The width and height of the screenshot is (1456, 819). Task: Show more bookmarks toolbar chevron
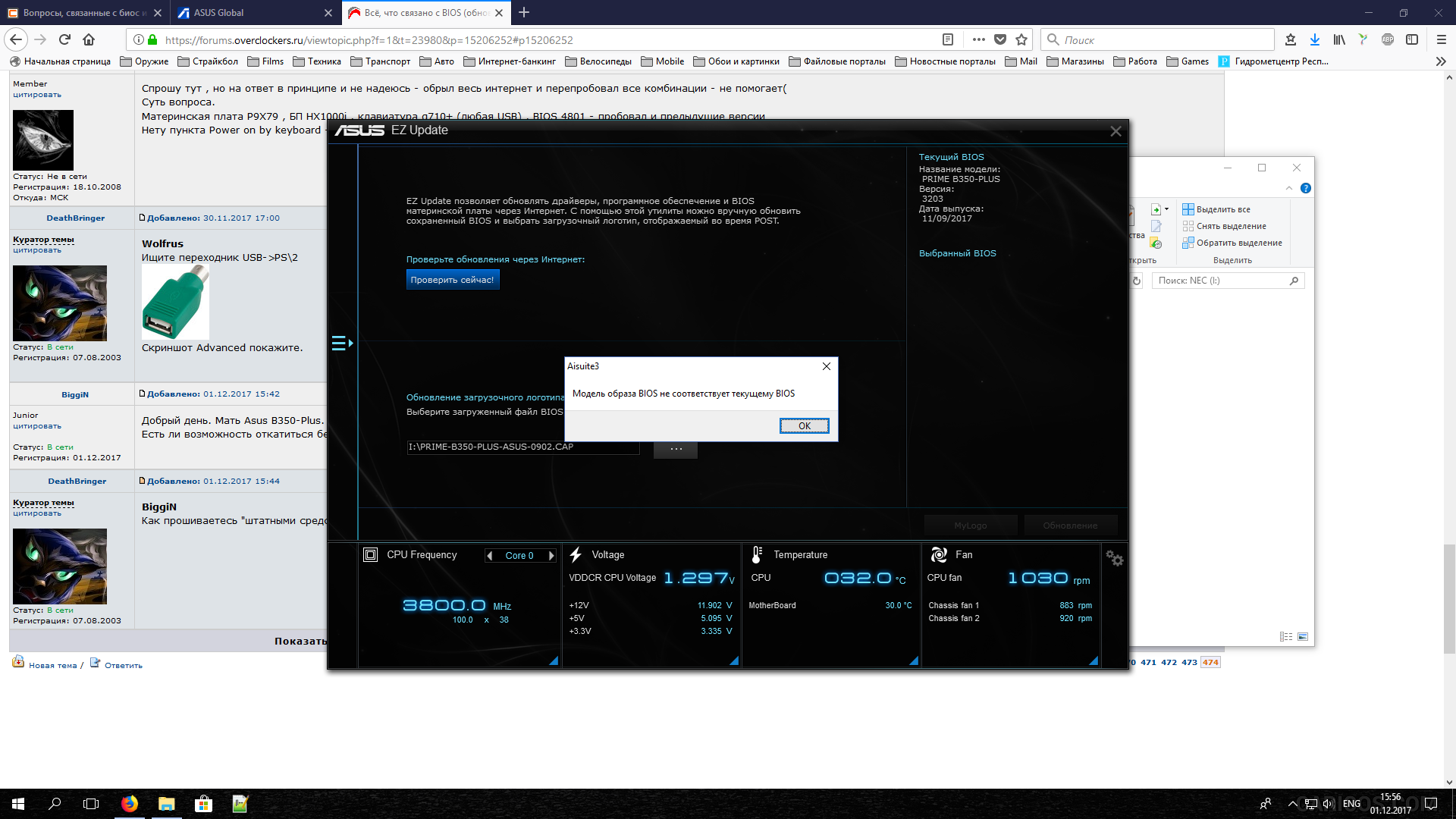1441,61
